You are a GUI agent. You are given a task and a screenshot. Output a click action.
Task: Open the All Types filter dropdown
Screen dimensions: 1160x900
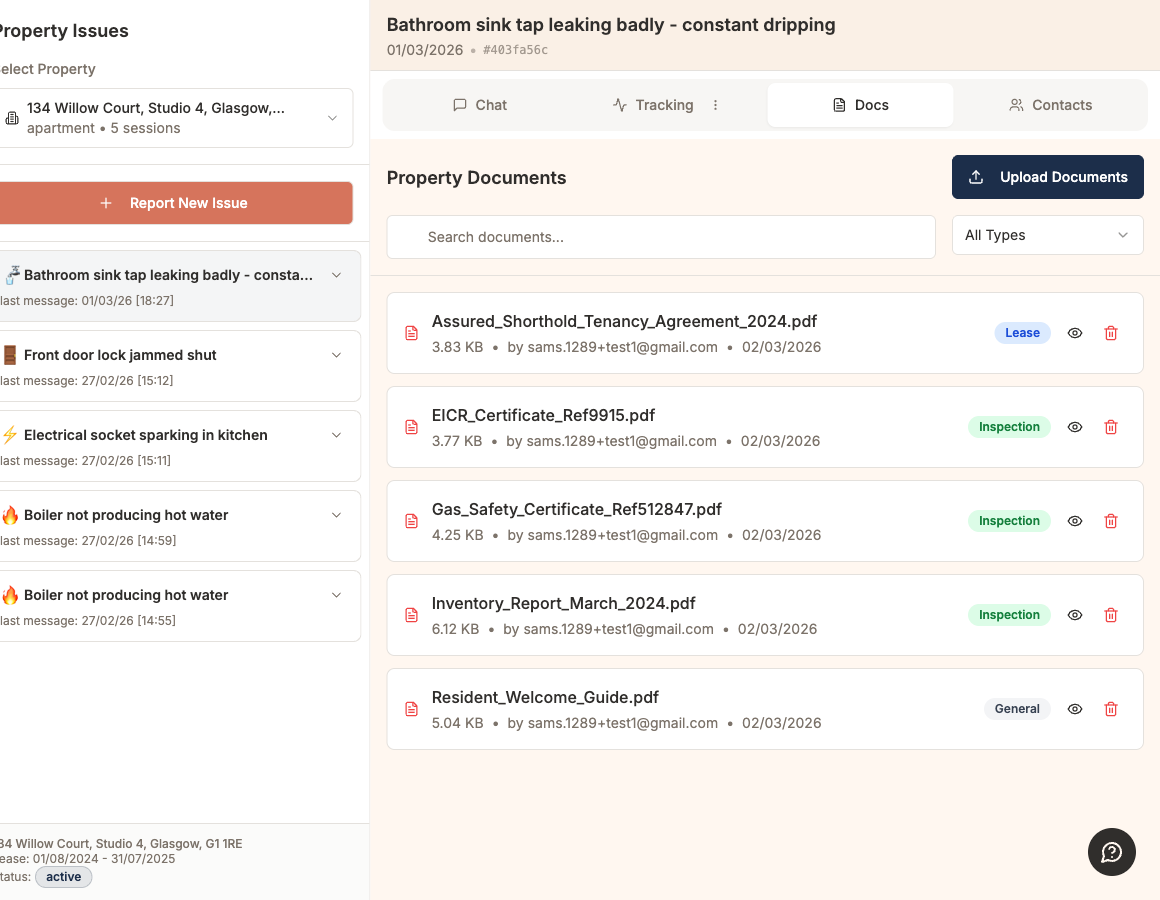(1047, 235)
